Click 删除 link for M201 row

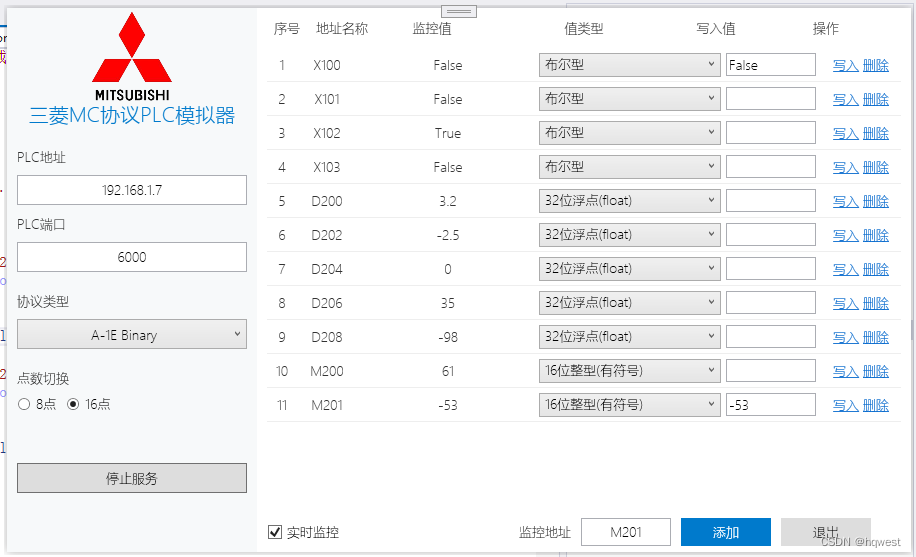[x=876, y=404]
